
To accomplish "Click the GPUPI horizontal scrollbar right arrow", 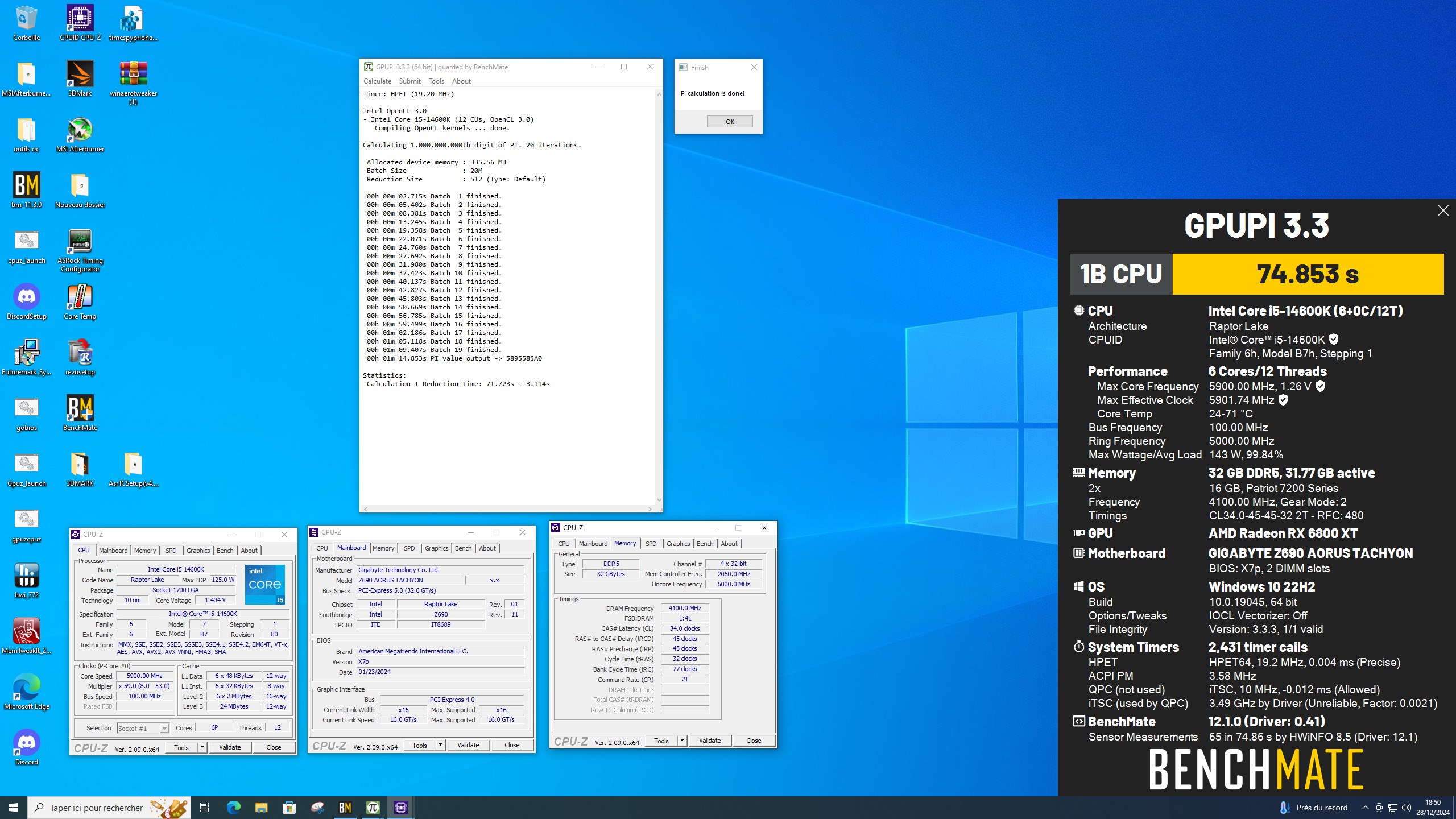I will pos(650,509).
